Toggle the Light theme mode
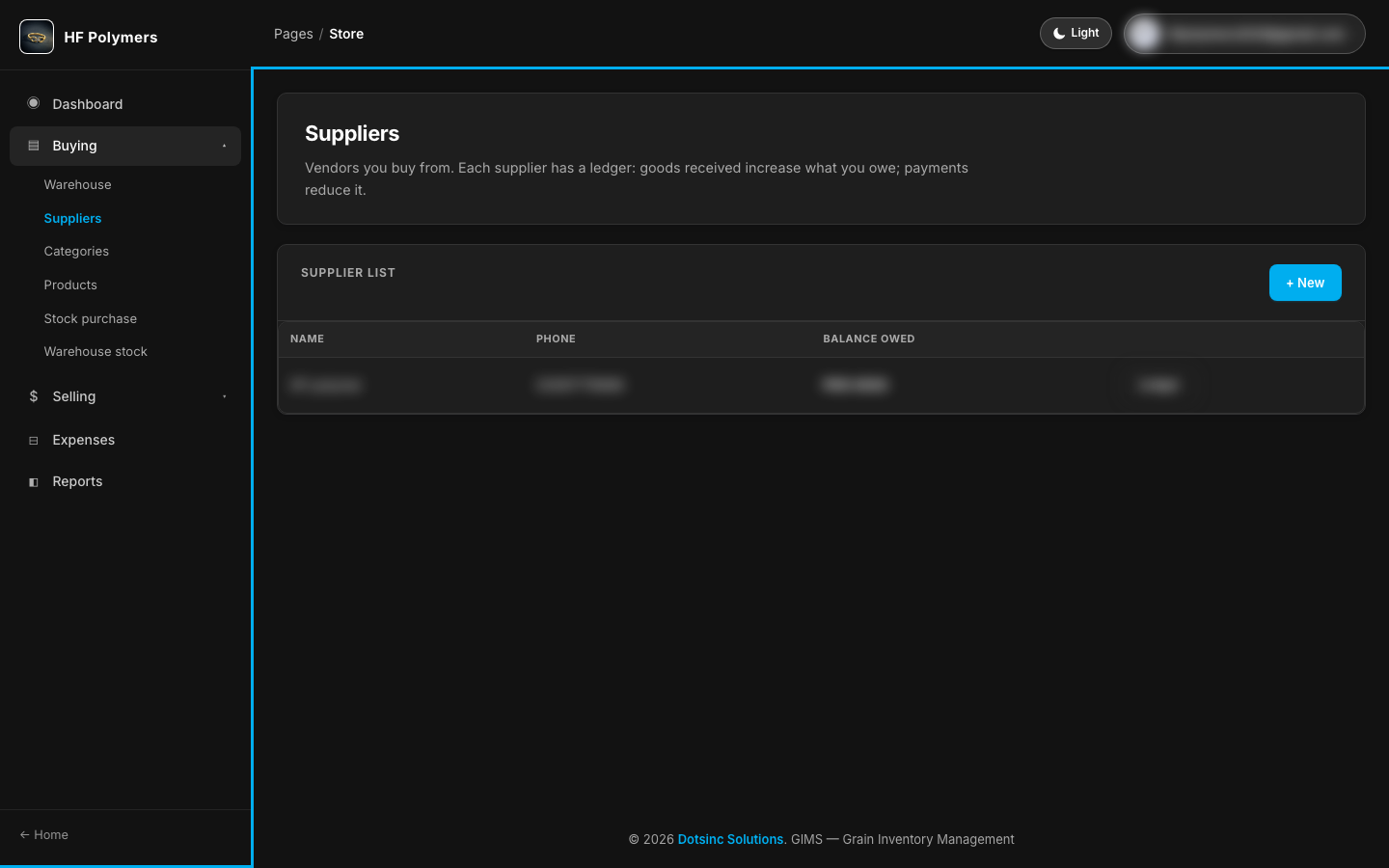The image size is (1389, 868). tap(1076, 33)
